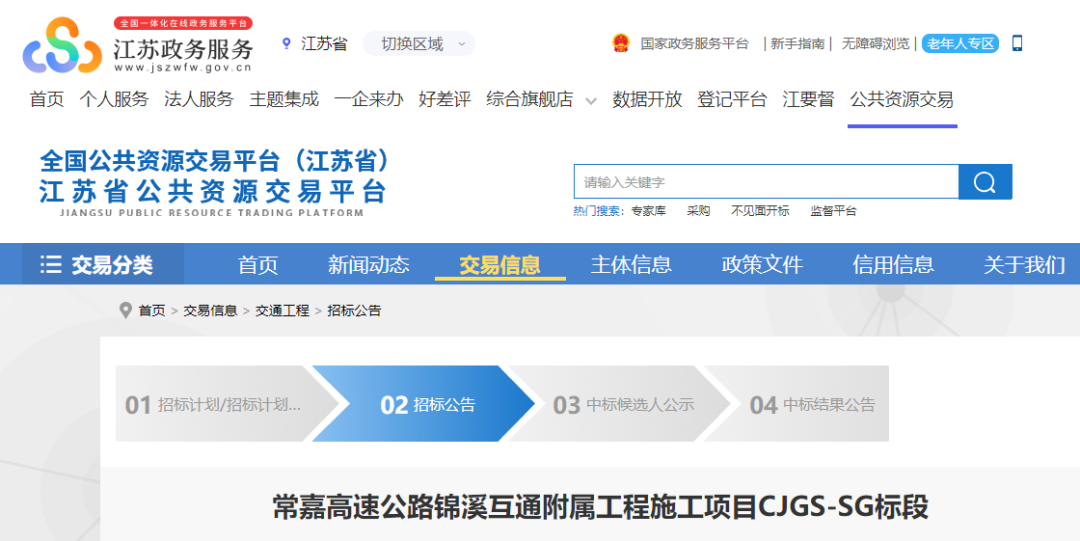Open the mobile phone version icon
The height and width of the screenshot is (541, 1080).
pos(1017,44)
